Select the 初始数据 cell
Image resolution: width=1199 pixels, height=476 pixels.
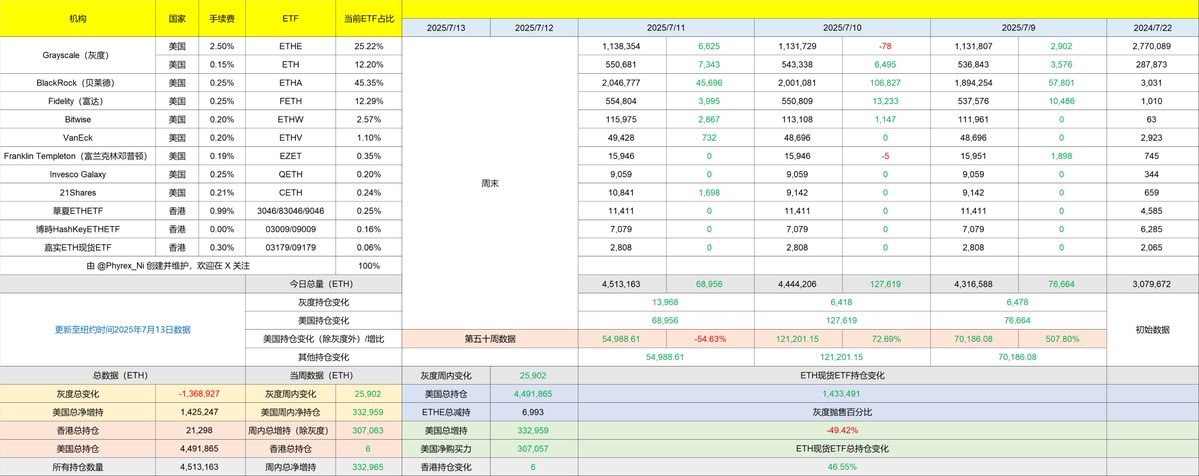pos(1152,330)
